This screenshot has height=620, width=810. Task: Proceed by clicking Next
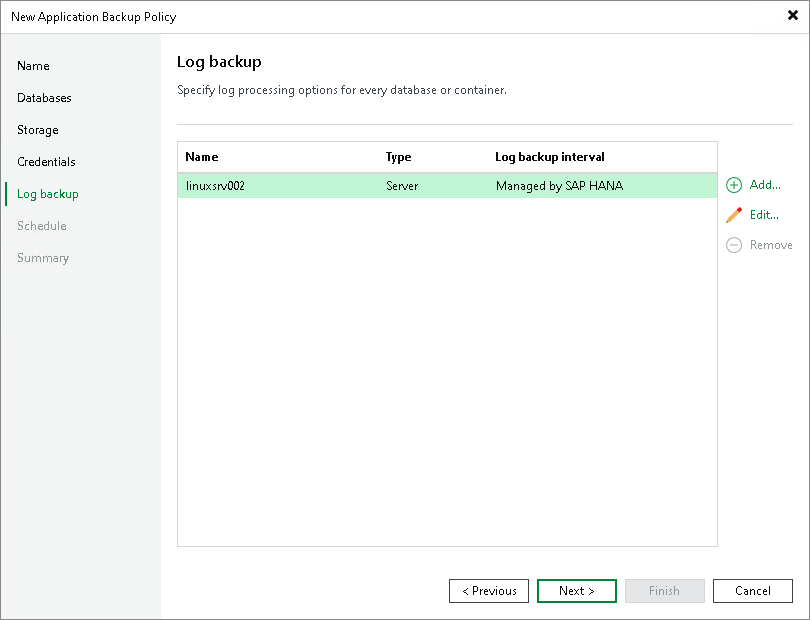pyautogui.click(x=577, y=591)
